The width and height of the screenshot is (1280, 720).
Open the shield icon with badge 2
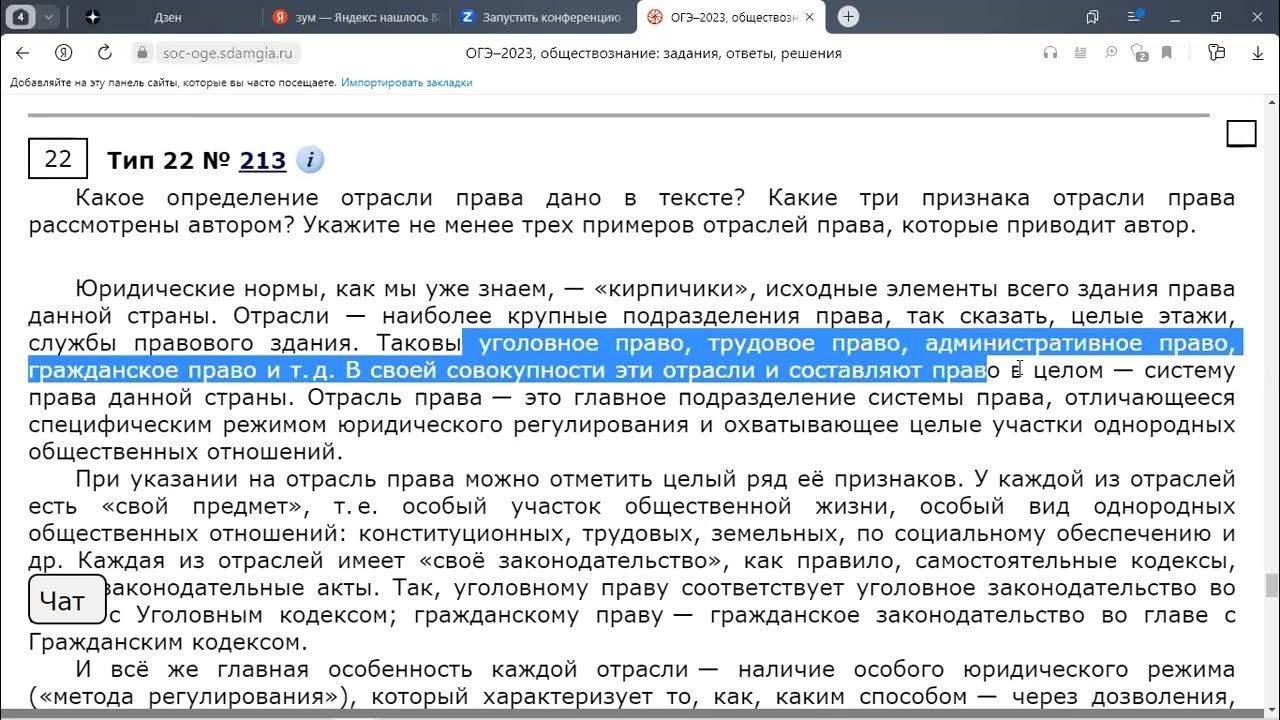click(1139, 53)
